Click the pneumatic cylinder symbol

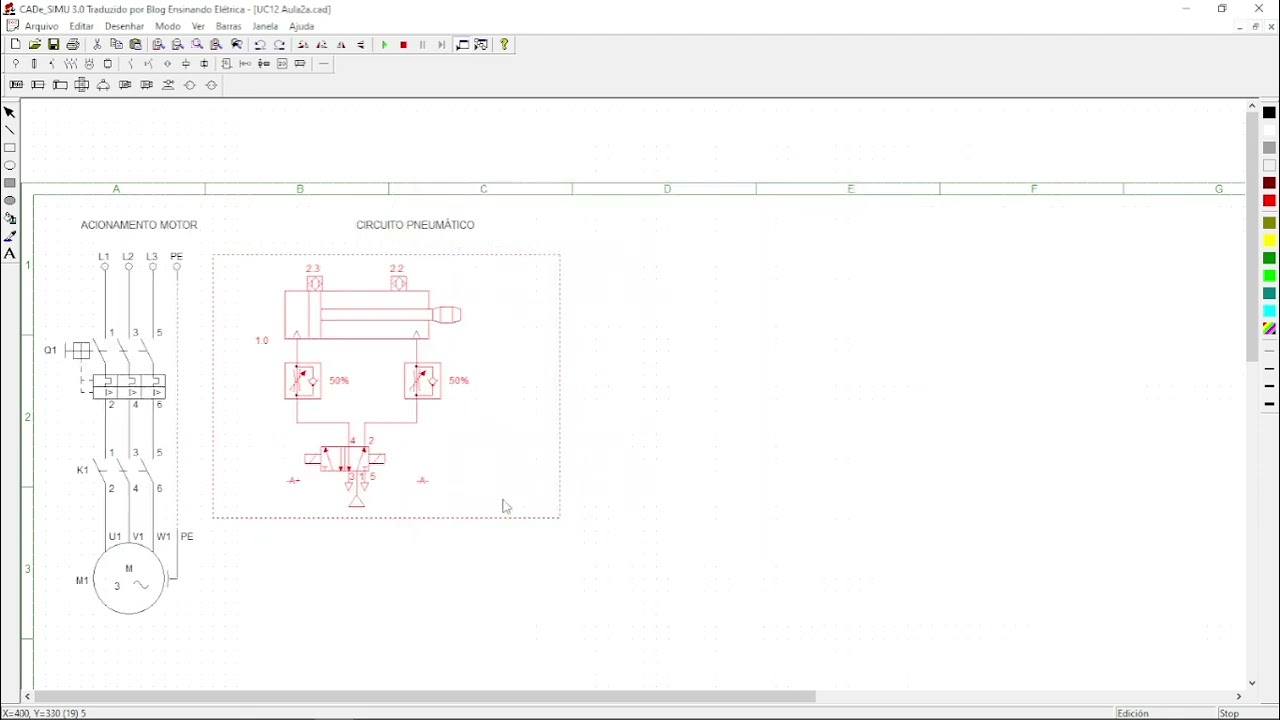(372, 315)
